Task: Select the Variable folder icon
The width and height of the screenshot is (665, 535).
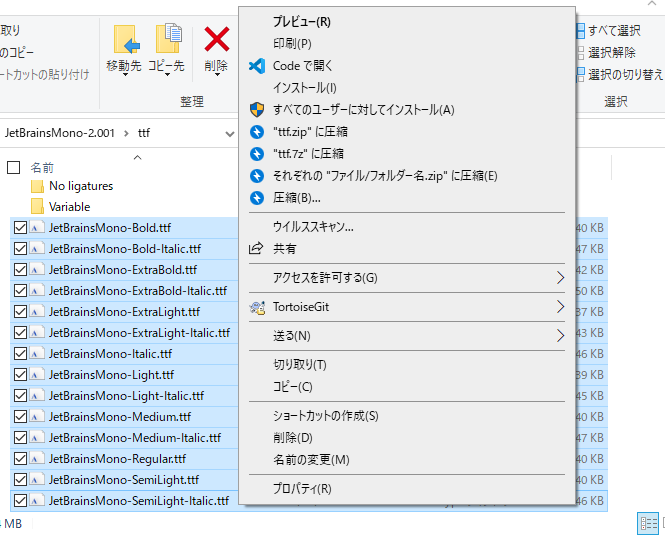Action: 37,207
